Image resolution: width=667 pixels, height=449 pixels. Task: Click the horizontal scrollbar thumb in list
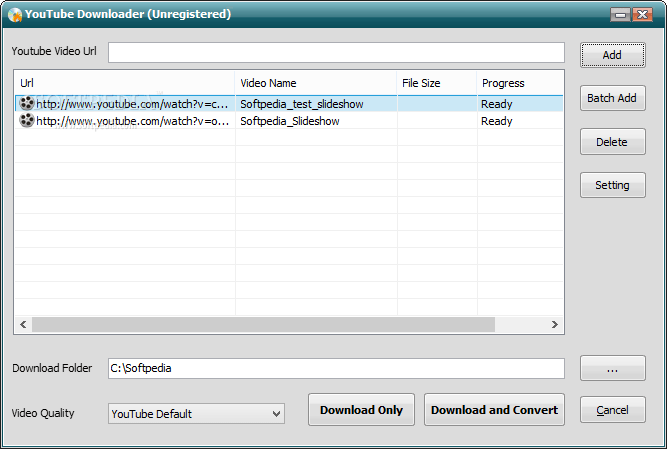pyautogui.click(x=263, y=324)
